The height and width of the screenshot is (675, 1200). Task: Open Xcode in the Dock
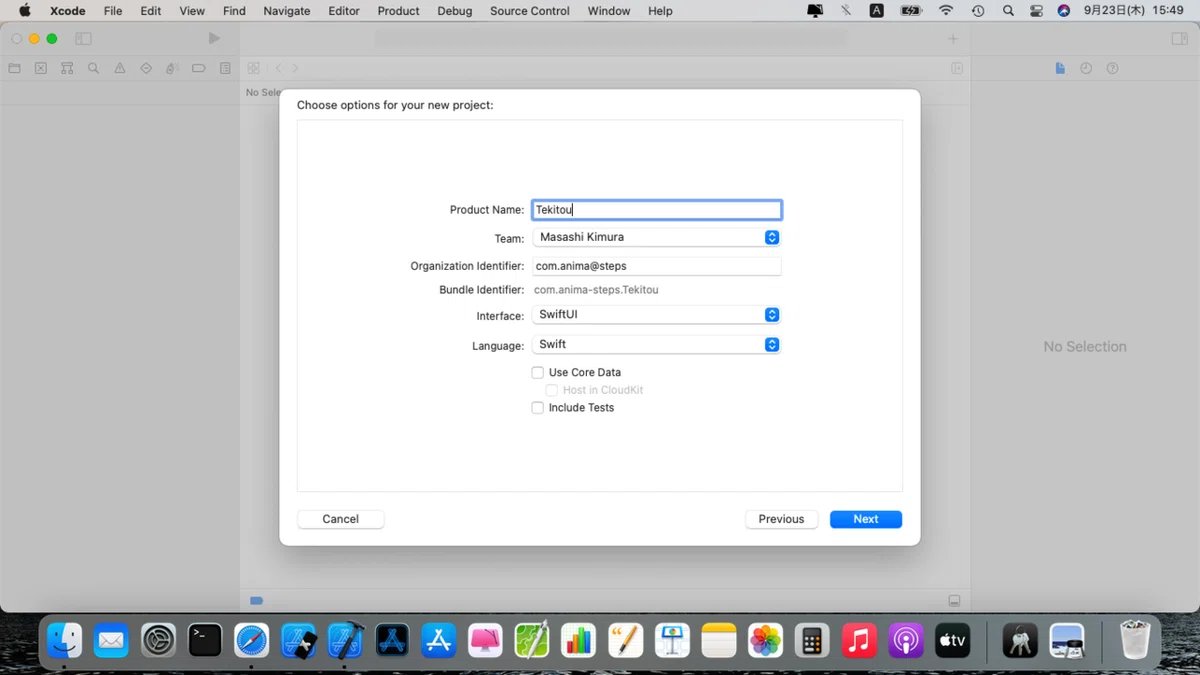(x=345, y=640)
